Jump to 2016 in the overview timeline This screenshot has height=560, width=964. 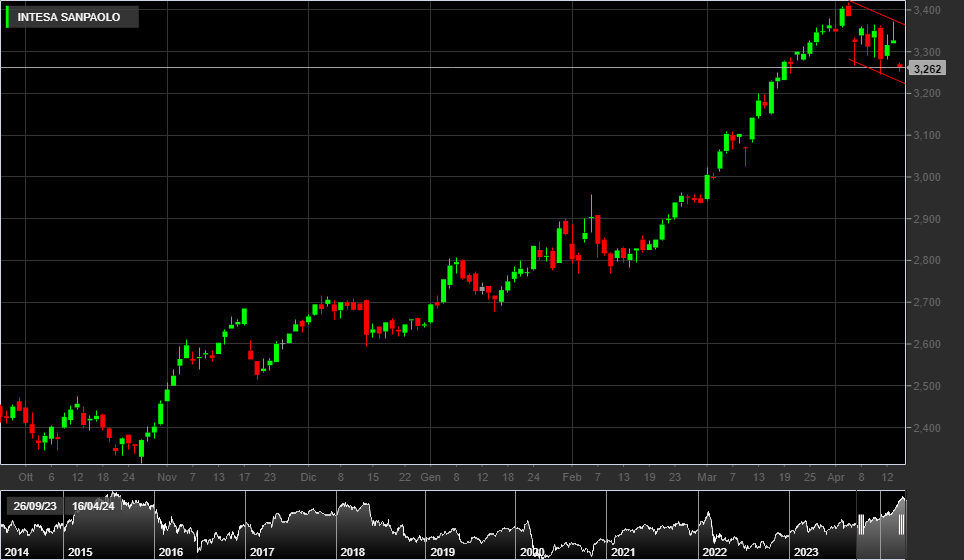coord(170,552)
